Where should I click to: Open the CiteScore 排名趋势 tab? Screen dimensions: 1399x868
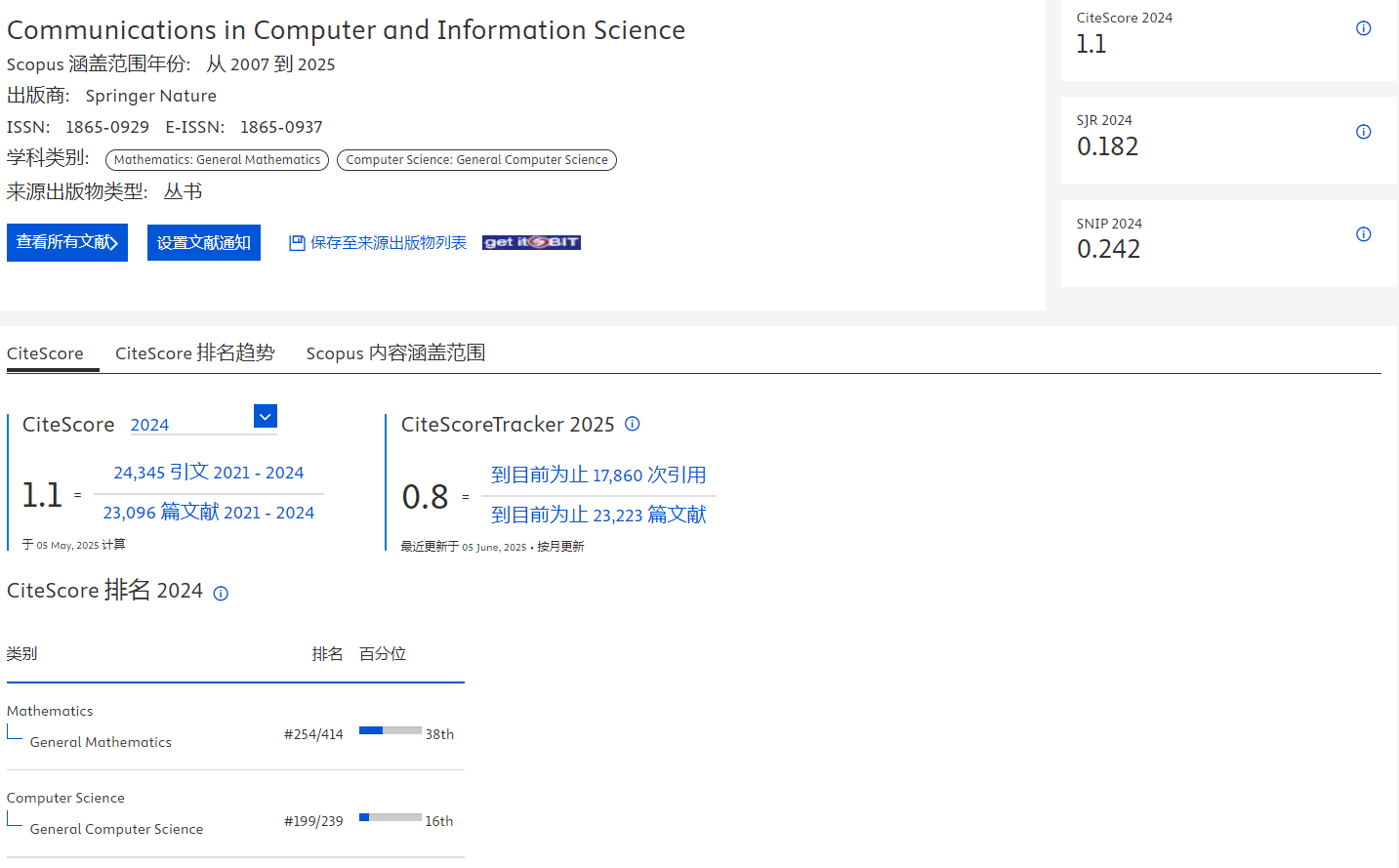(x=194, y=353)
